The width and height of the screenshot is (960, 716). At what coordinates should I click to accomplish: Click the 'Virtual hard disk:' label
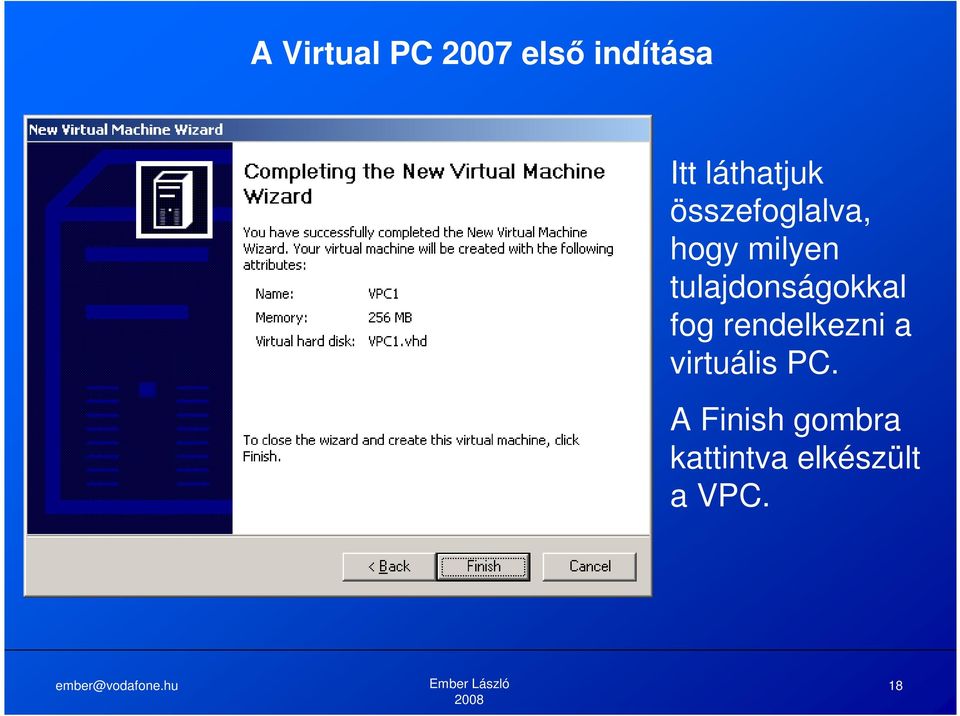(305, 341)
